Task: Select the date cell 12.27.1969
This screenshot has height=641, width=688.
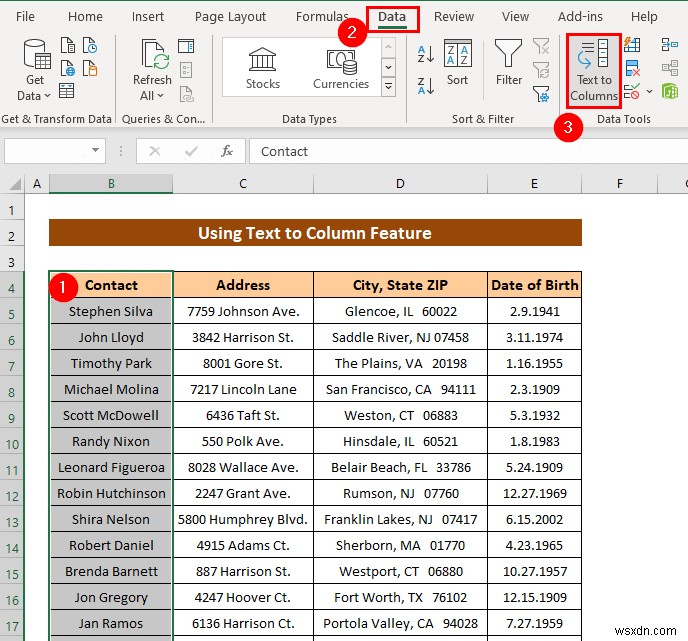Action: pyautogui.click(x=534, y=493)
